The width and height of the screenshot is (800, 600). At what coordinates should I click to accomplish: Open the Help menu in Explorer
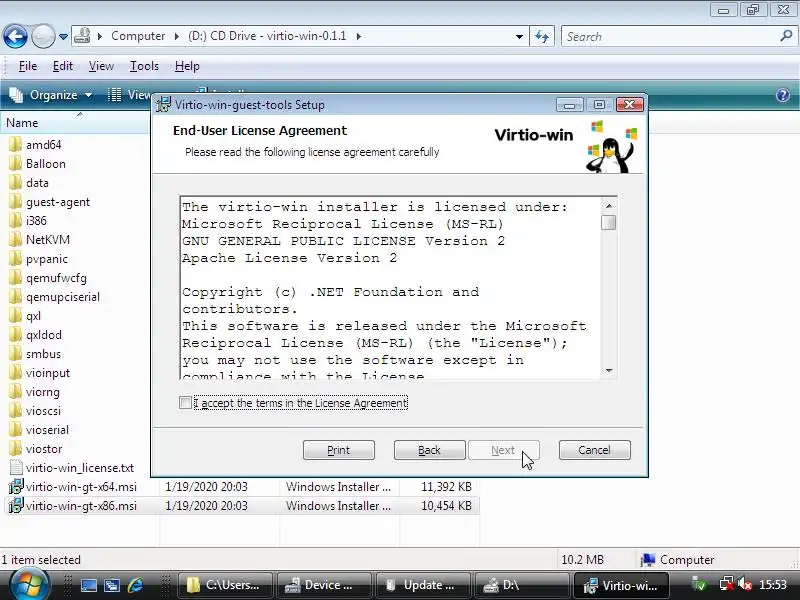(187, 66)
